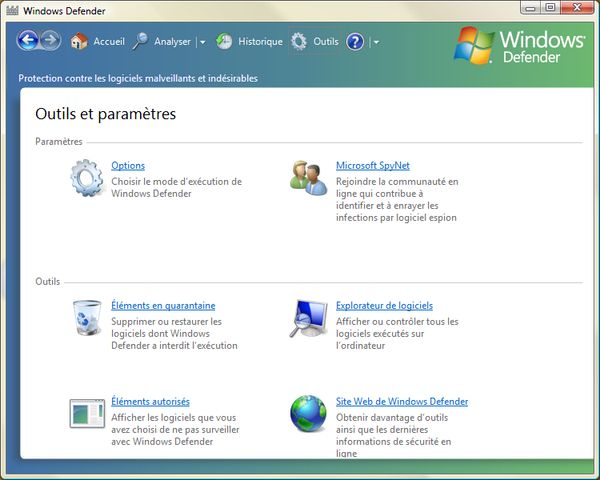Expand the dropdown arrow next to Analyser
Image resolution: width=600 pixels, height=480 pixels.
[x=202, y=42]
